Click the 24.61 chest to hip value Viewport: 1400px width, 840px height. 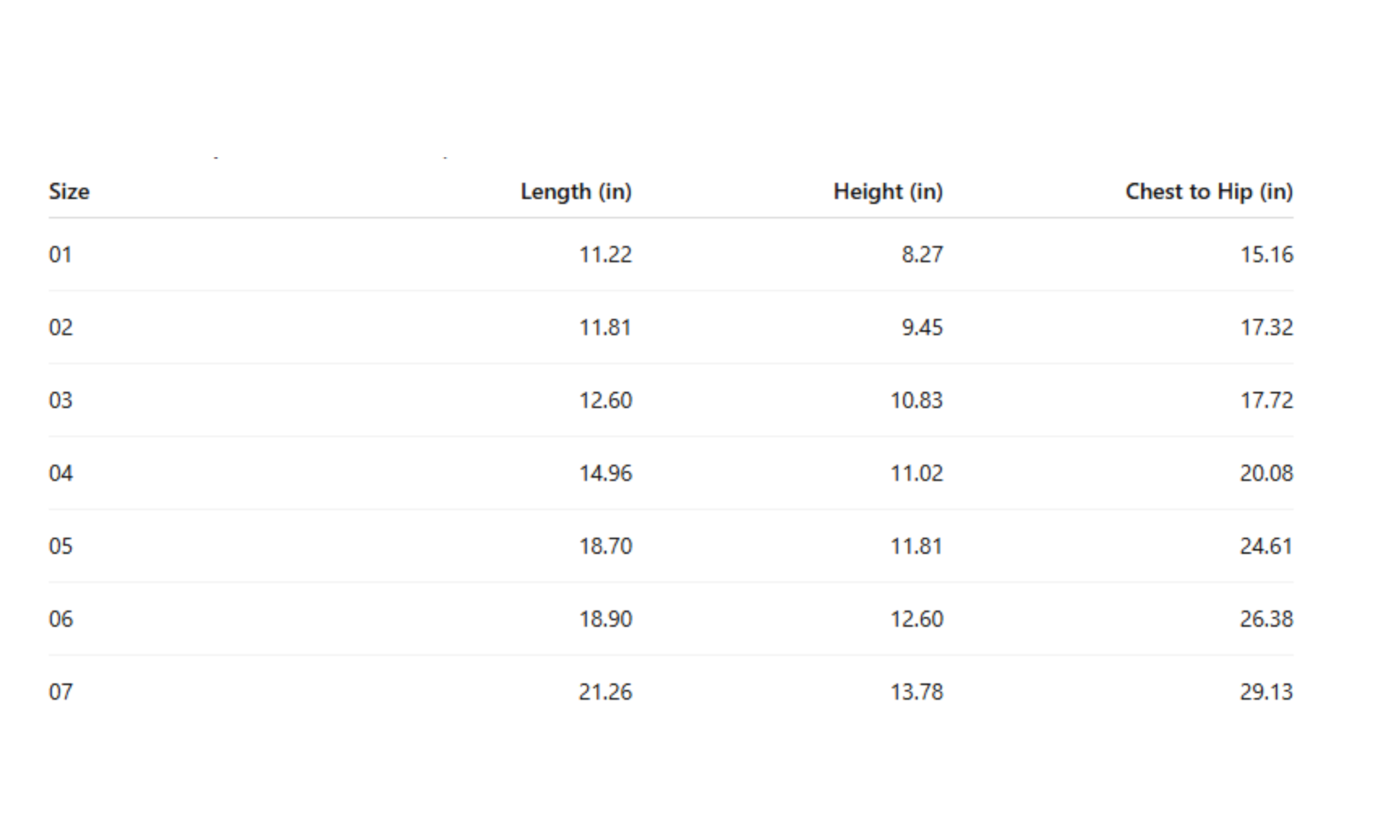pyautogui.click(x=1266, y=546)
